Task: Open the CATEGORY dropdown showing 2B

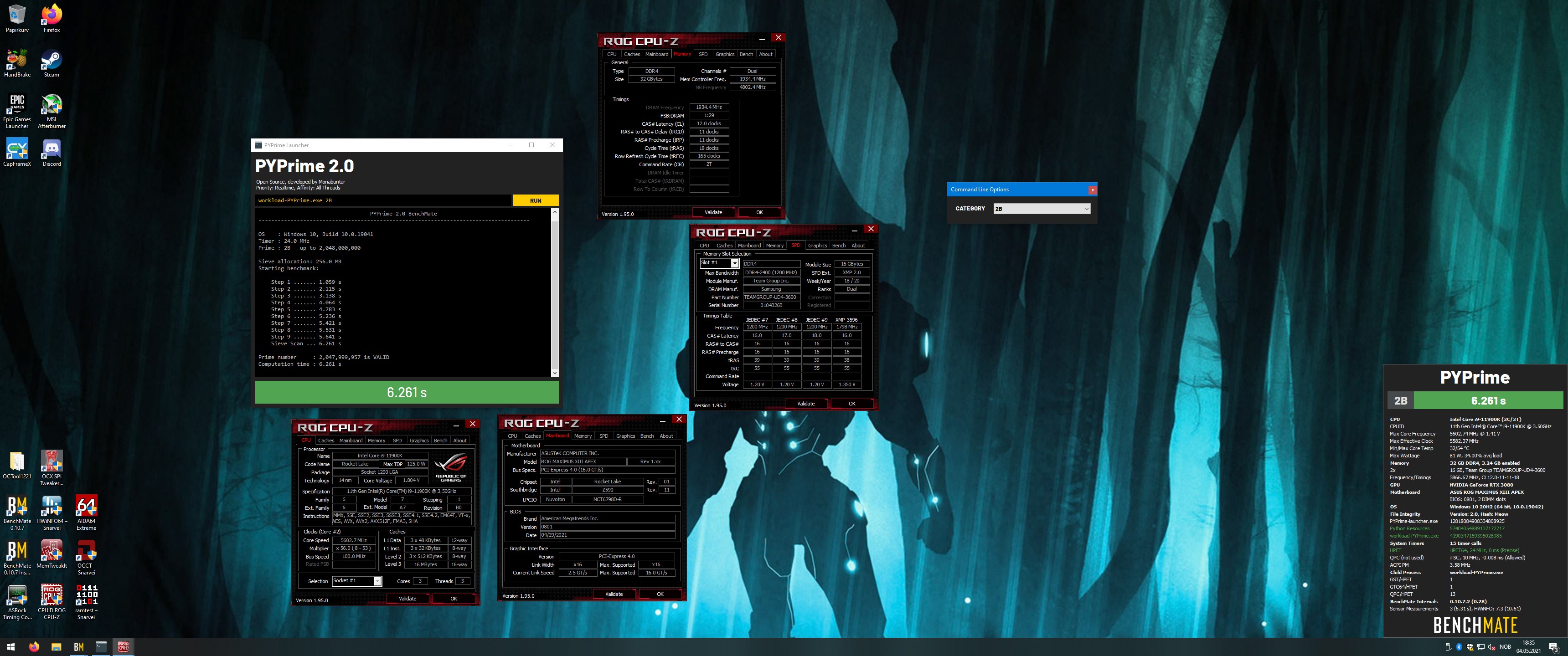Action: point(1042,209)
